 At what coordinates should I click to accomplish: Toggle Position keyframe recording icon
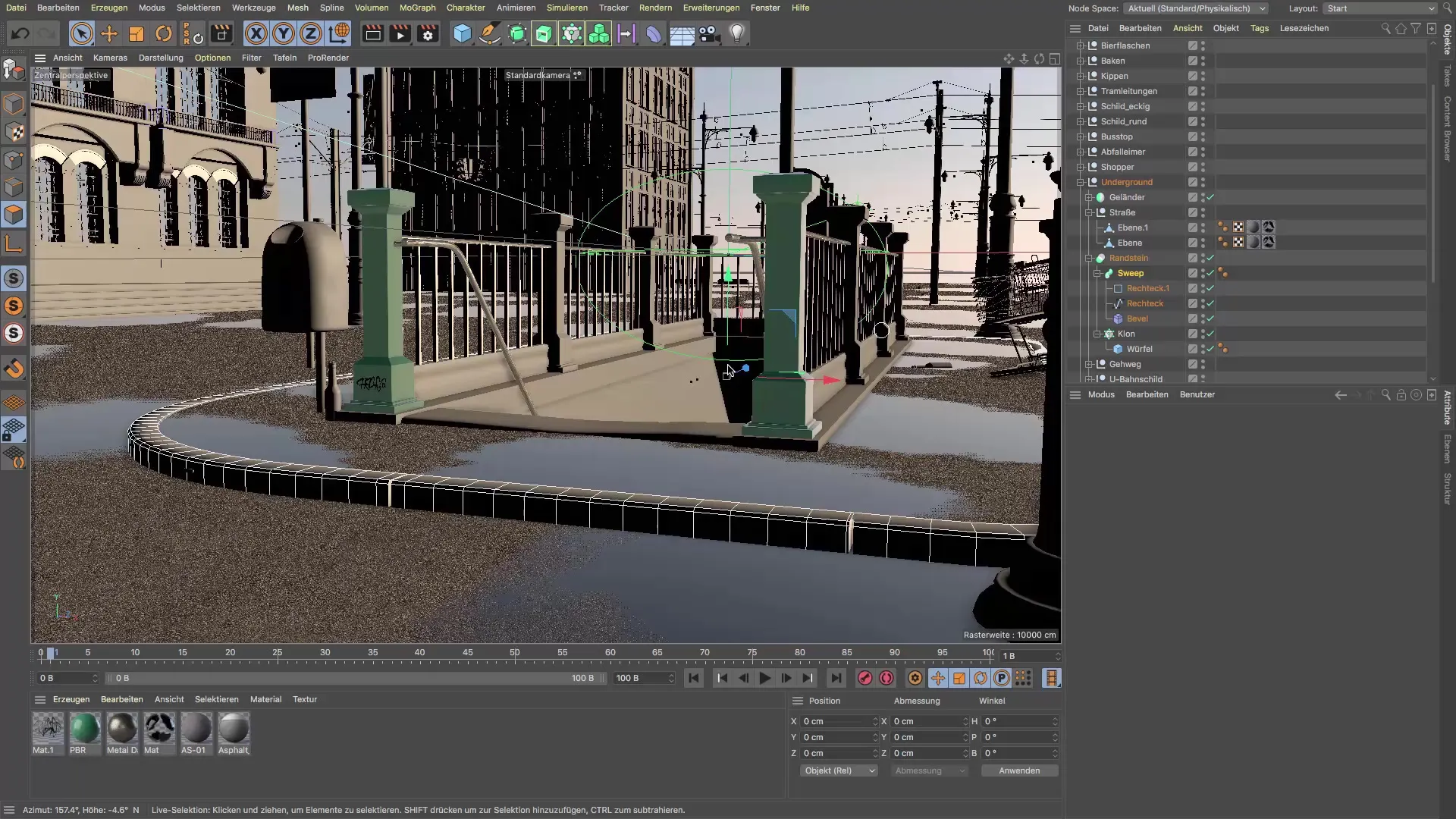coord(938,679)
